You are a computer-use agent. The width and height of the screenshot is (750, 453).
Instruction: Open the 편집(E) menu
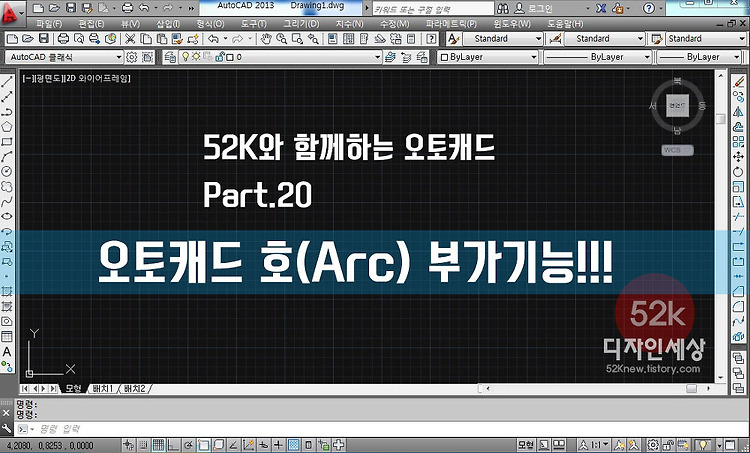click(x=91, y=23)
